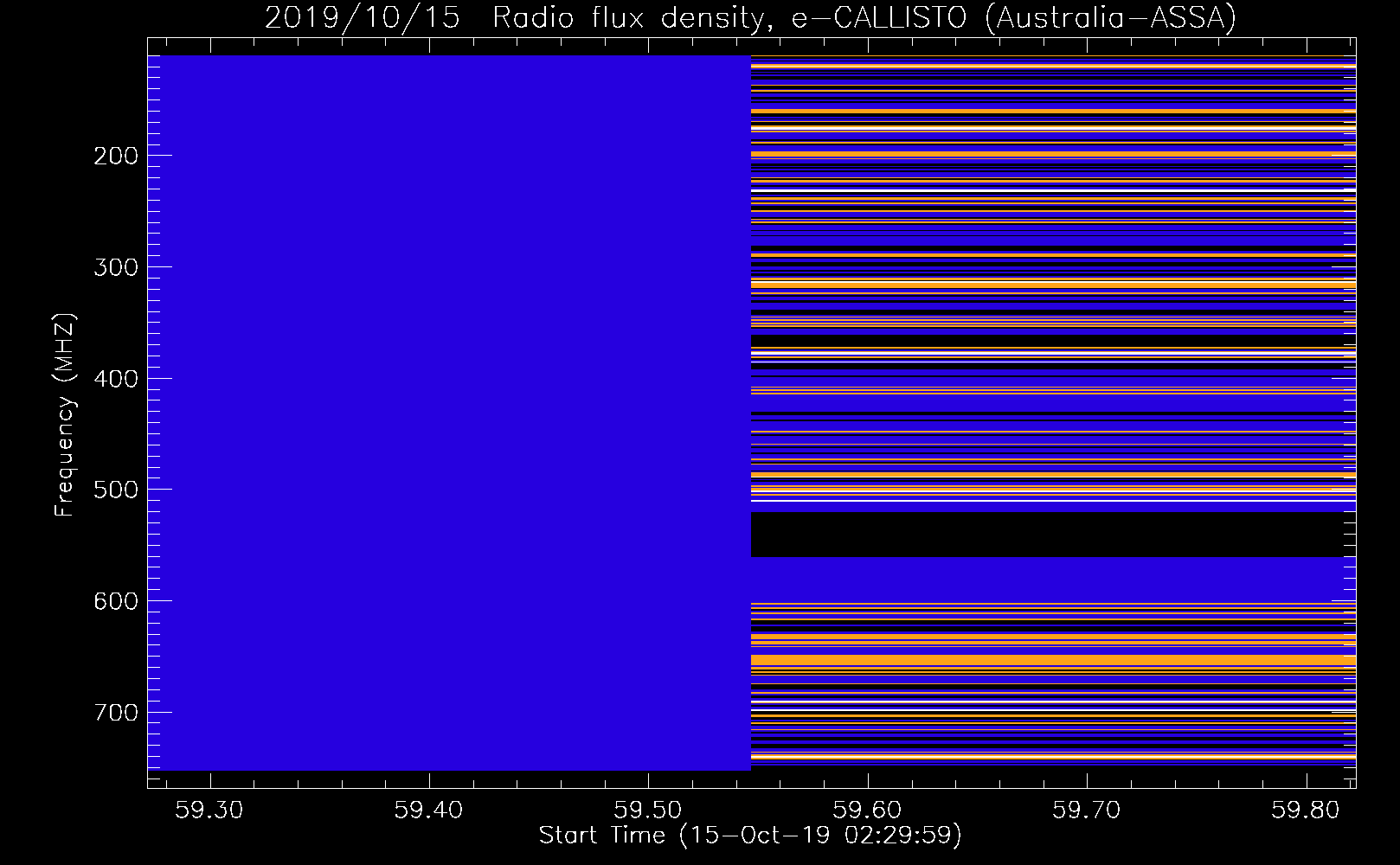Screen dimensions: 1400x865
Task: Click the 500 frequency tick label
Action: [116, 490]
